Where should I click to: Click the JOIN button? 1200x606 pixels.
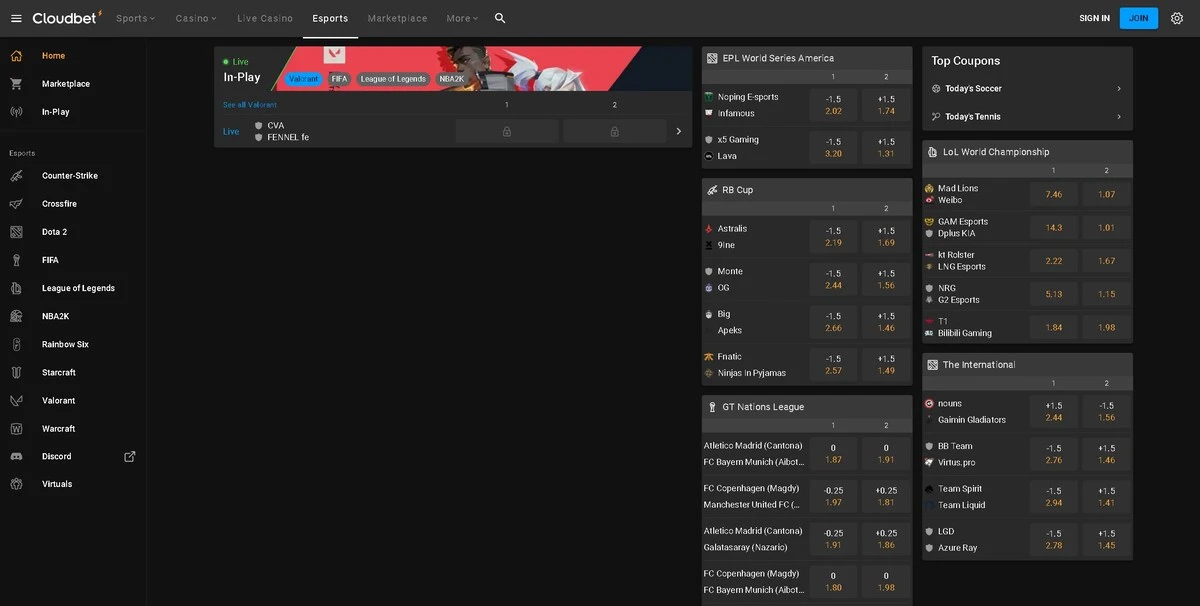pos(1139,18)
